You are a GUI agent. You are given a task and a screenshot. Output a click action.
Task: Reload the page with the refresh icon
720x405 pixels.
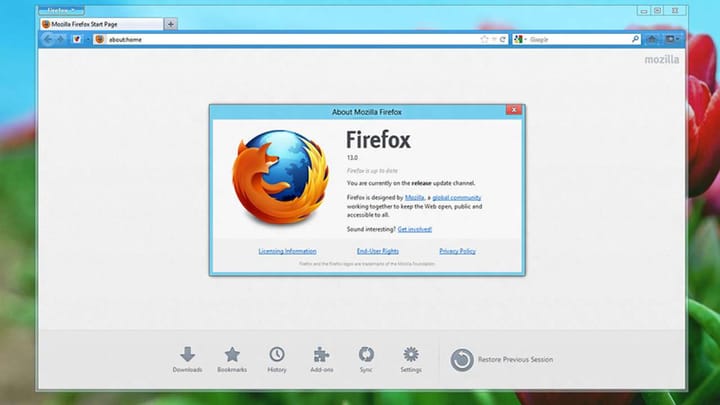coord(502,39)
